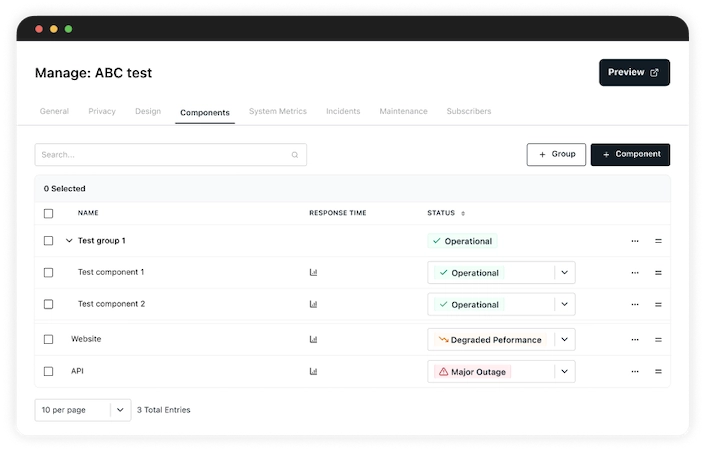
Task: Open three-dot menu for Test group 1
Action: 634,241
